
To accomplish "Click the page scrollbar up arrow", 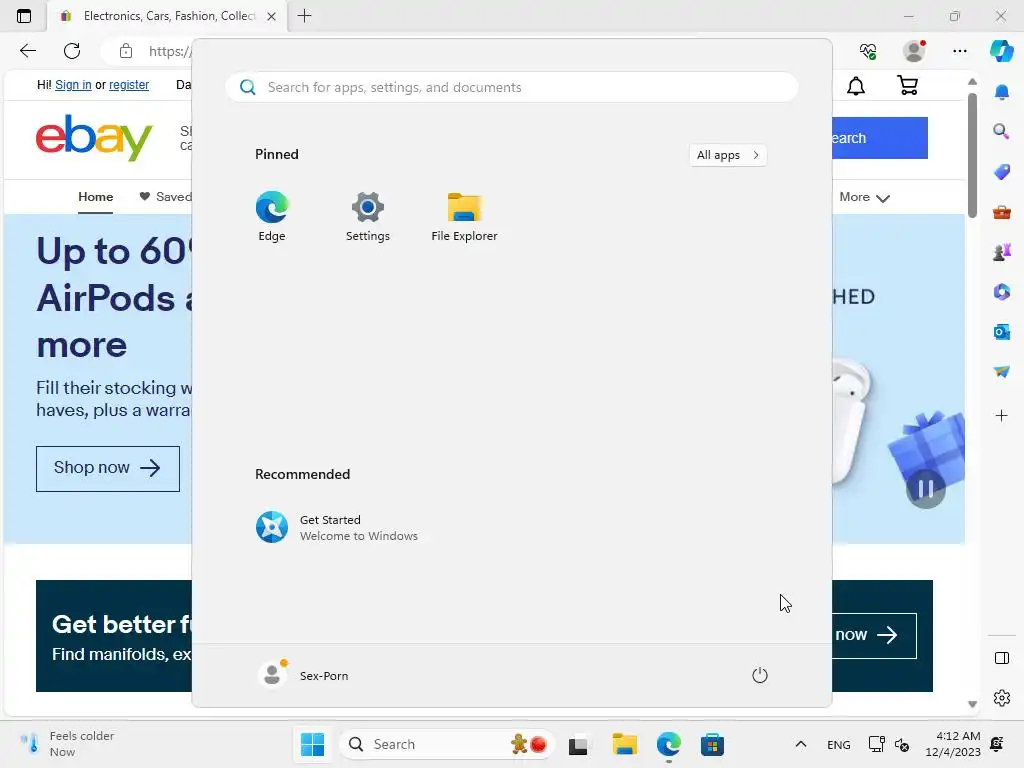I will pos(972,82).
